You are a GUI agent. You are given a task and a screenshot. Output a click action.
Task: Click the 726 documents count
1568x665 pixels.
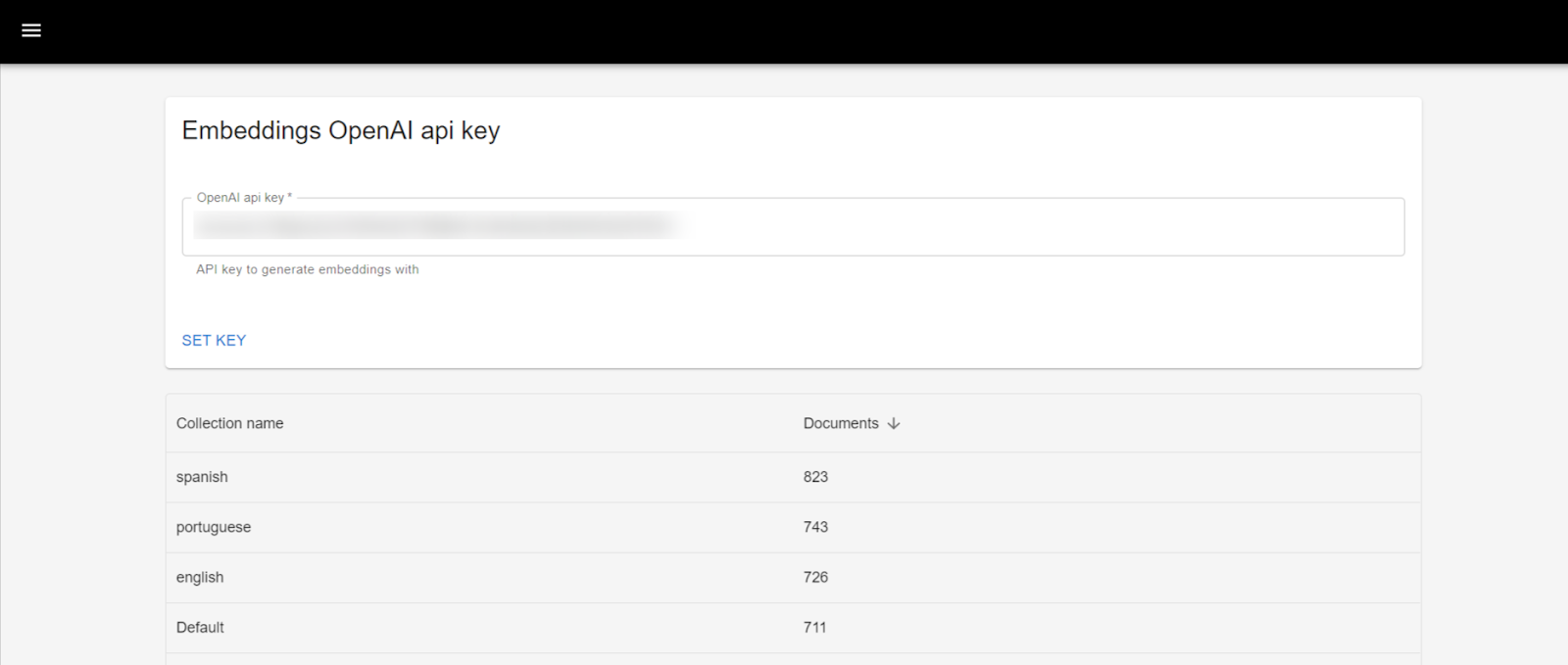pos(815,578)
